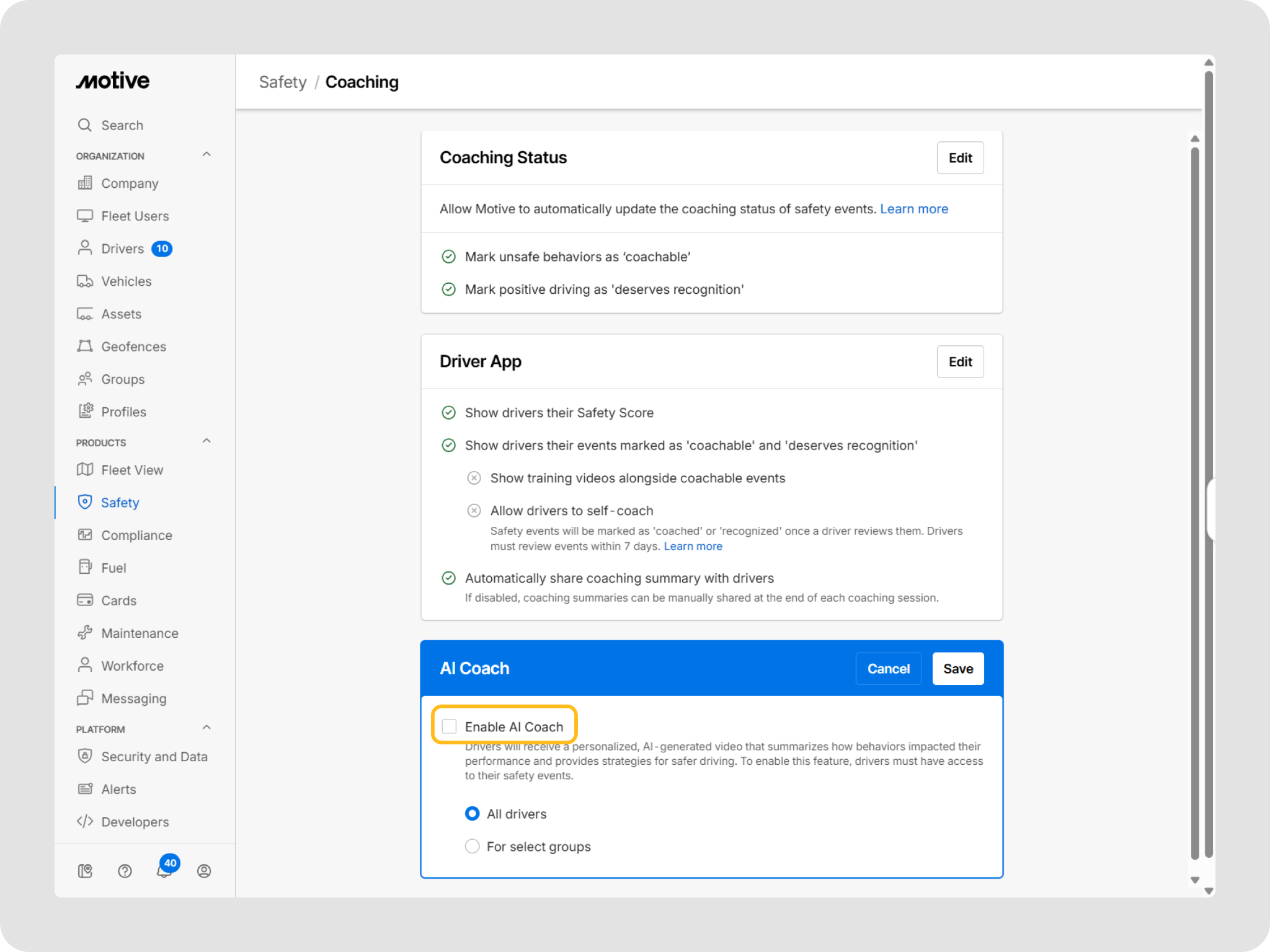Screen dimensions: 1270x952
Task: Open Compliance in the sidebar menu
Action: (136, 535)
